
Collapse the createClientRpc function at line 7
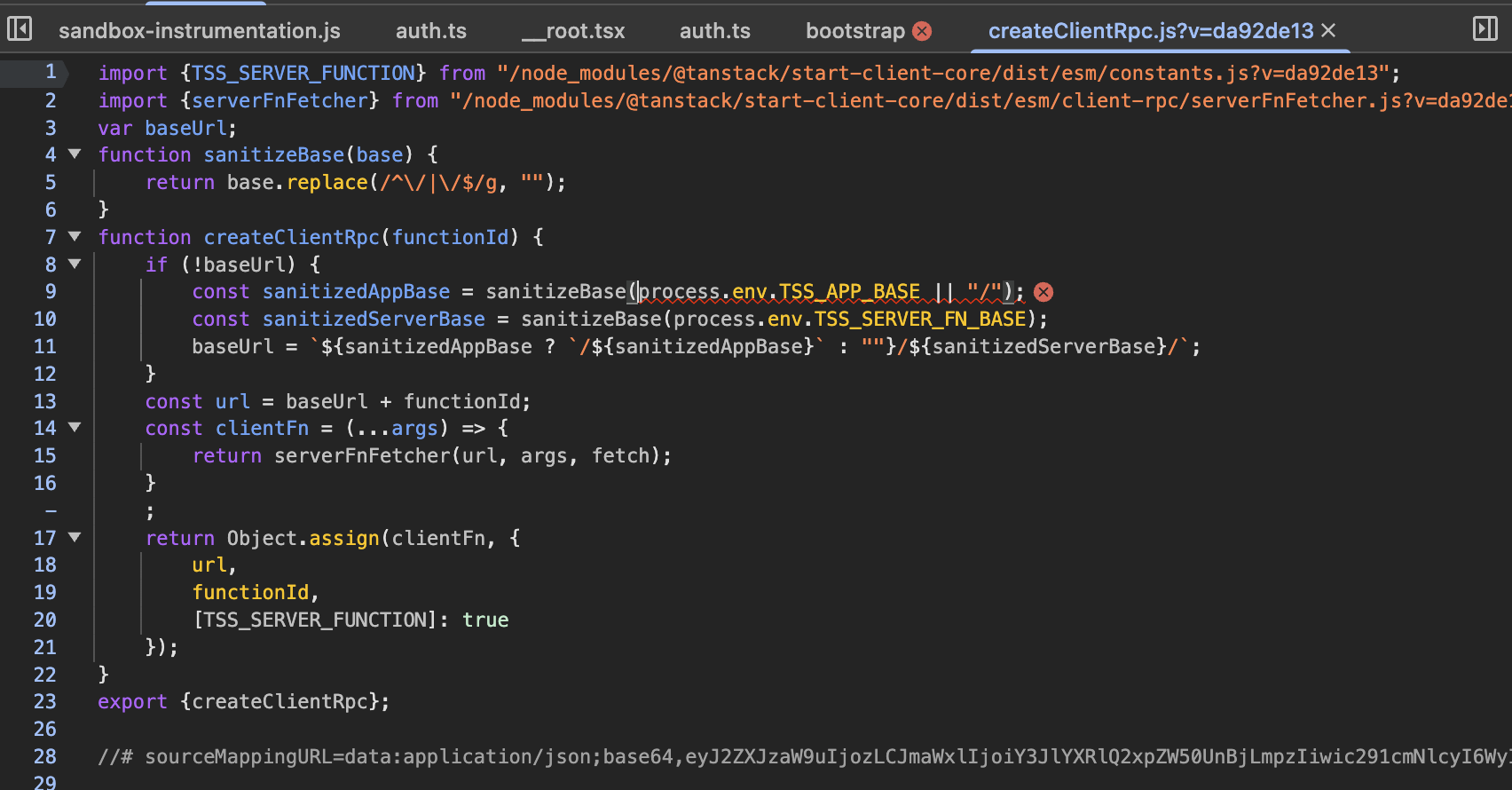(x=75, y=237)
